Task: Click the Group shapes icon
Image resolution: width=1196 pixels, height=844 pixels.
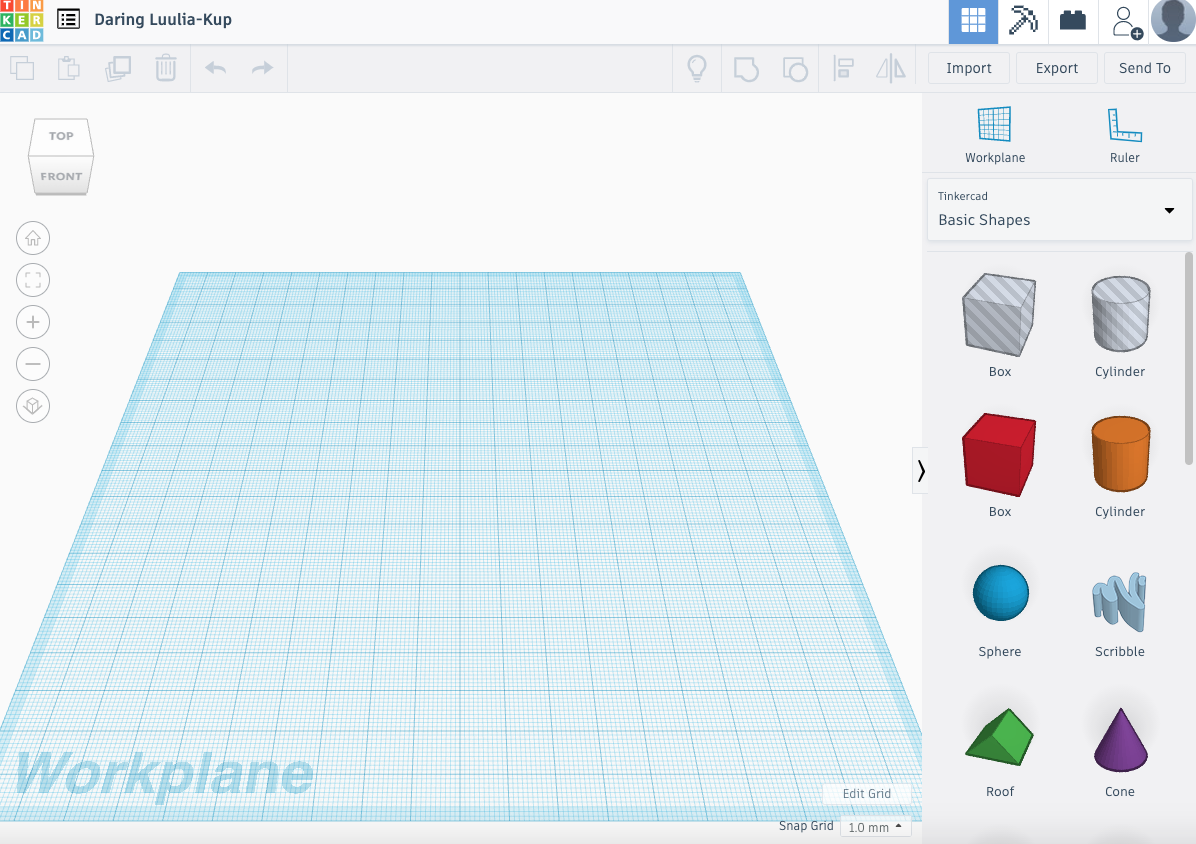Action: [746, 68]
